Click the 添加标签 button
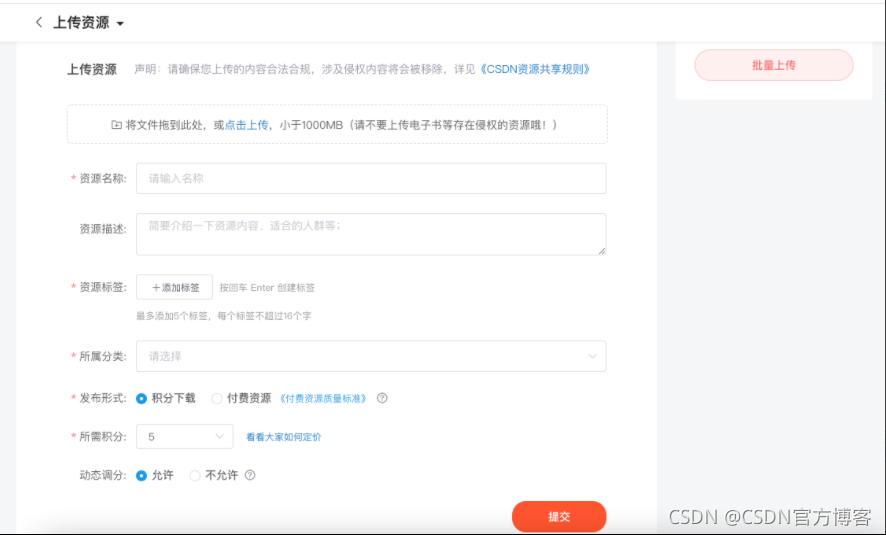Image resolution: width=886 pixels, height=535 pixels. pos(175,287)
